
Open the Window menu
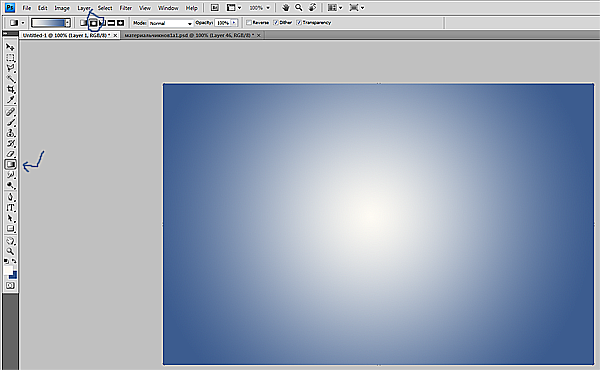click(168, 8)
